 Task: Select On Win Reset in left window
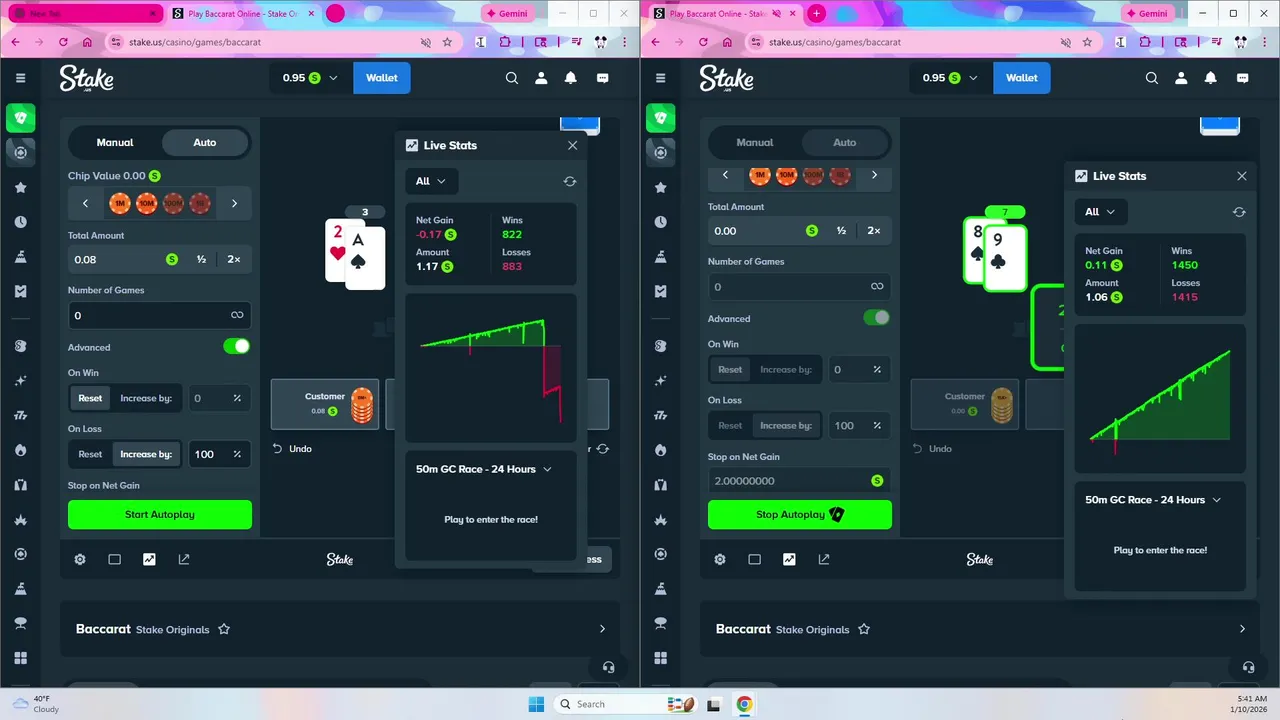[x=90, y=398]
